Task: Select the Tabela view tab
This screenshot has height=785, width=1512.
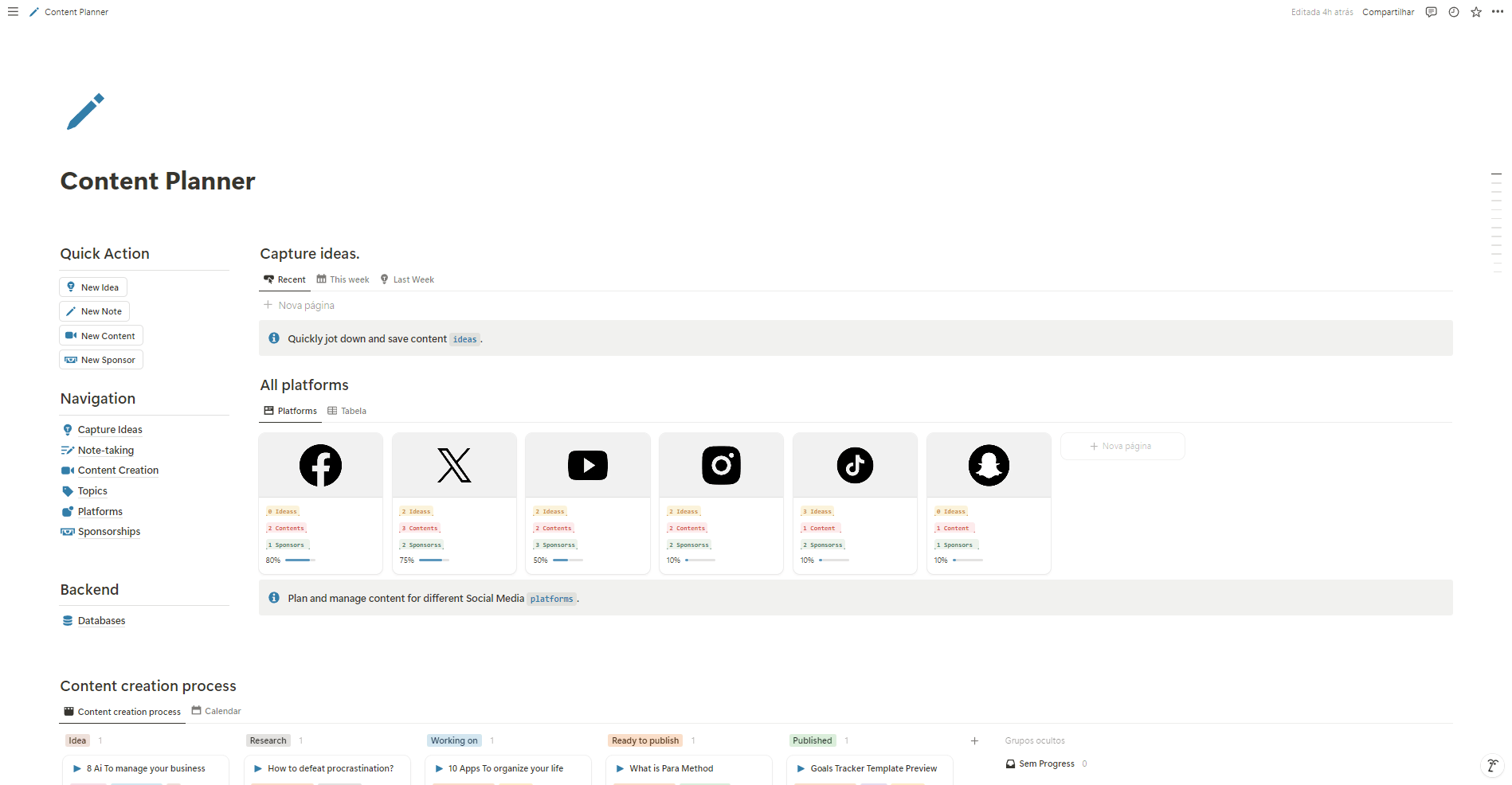Action: click(347, 411)
